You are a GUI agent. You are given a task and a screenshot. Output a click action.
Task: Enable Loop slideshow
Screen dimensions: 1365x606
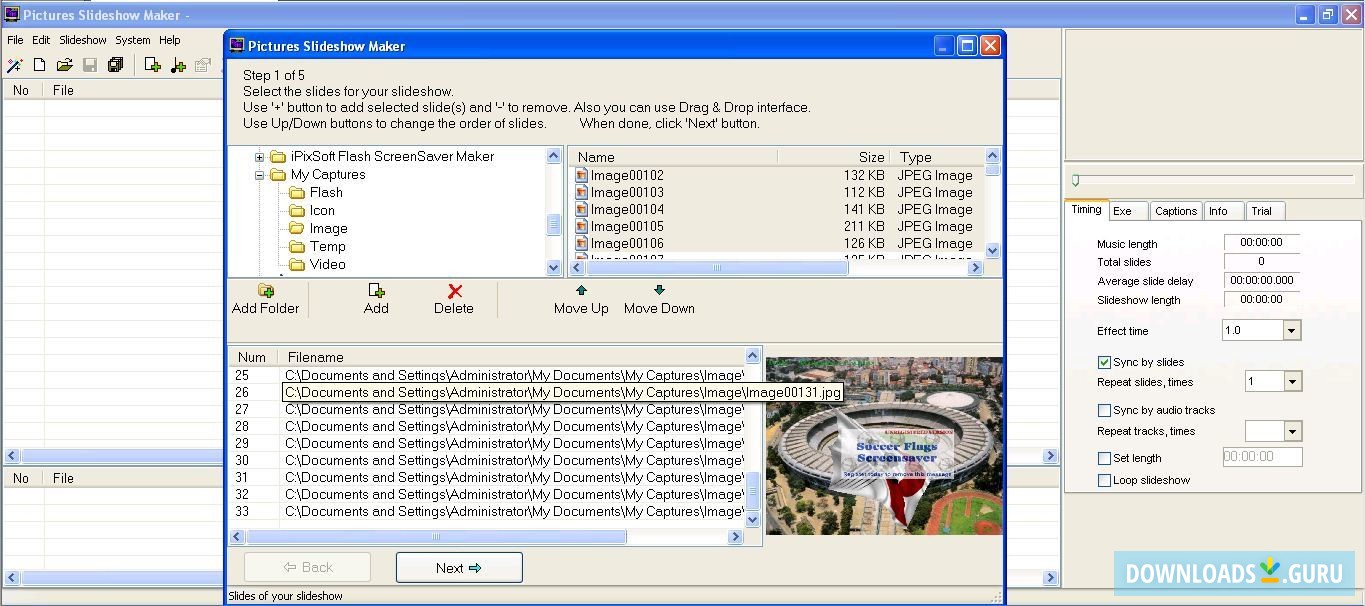[1104, 480]
